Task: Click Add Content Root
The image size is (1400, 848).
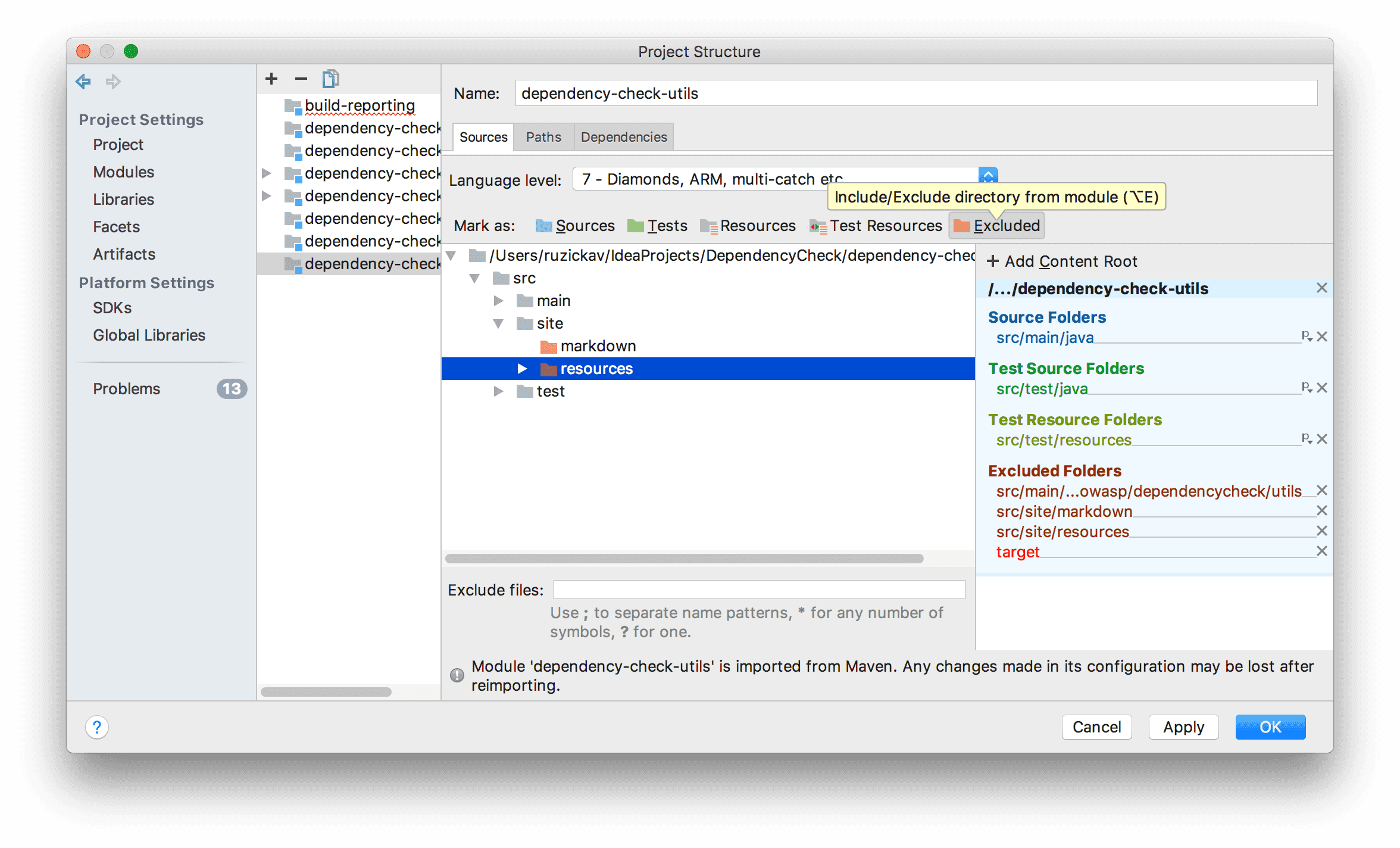Action: [1062, 261]
